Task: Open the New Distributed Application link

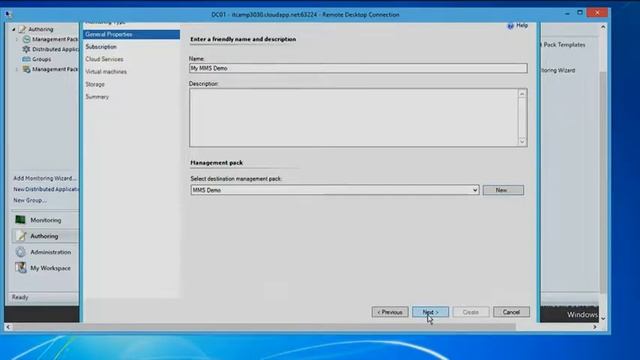Action: click(46, 189)
